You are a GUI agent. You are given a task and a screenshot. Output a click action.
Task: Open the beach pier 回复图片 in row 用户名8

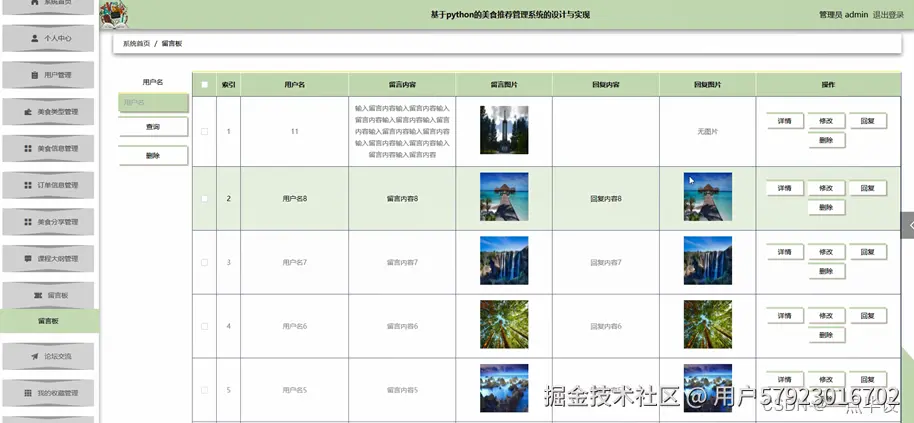708,196
